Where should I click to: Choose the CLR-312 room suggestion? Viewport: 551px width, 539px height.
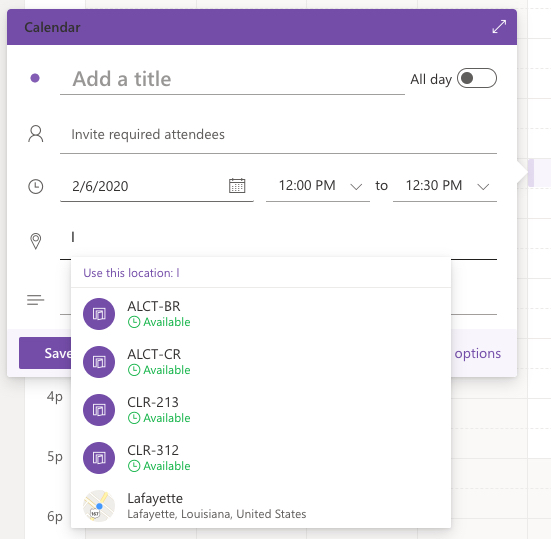coord(261,458)
